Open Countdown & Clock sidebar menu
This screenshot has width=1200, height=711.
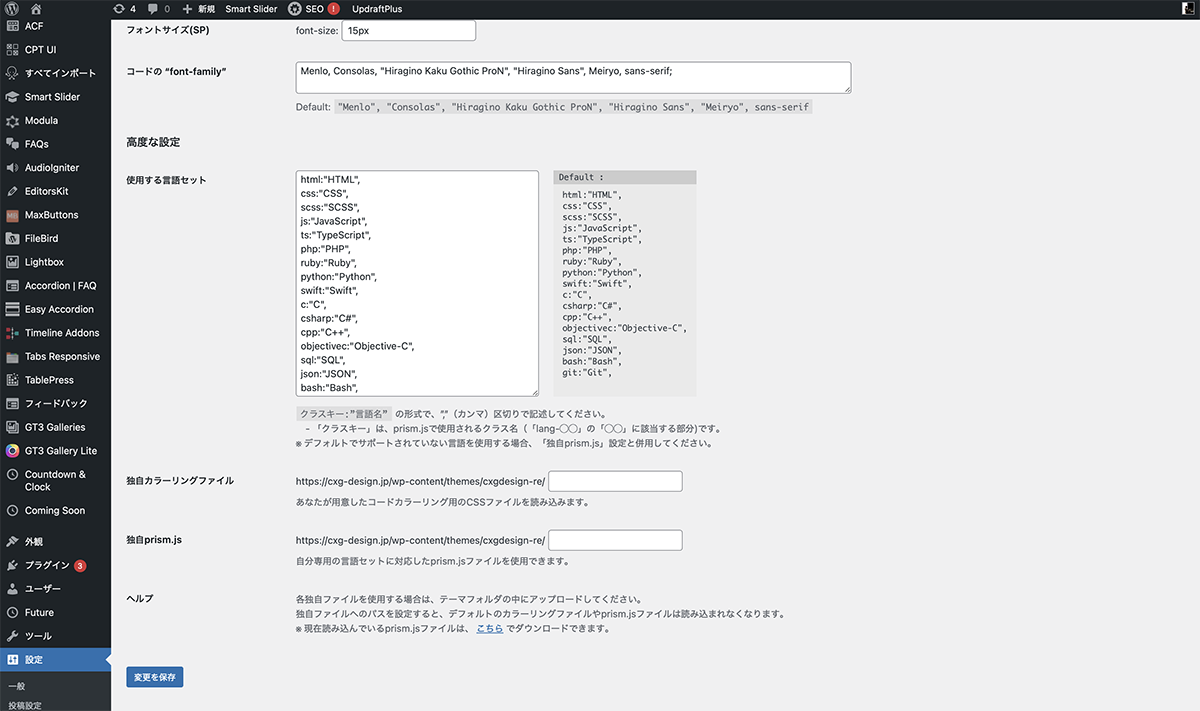point(55,481)
